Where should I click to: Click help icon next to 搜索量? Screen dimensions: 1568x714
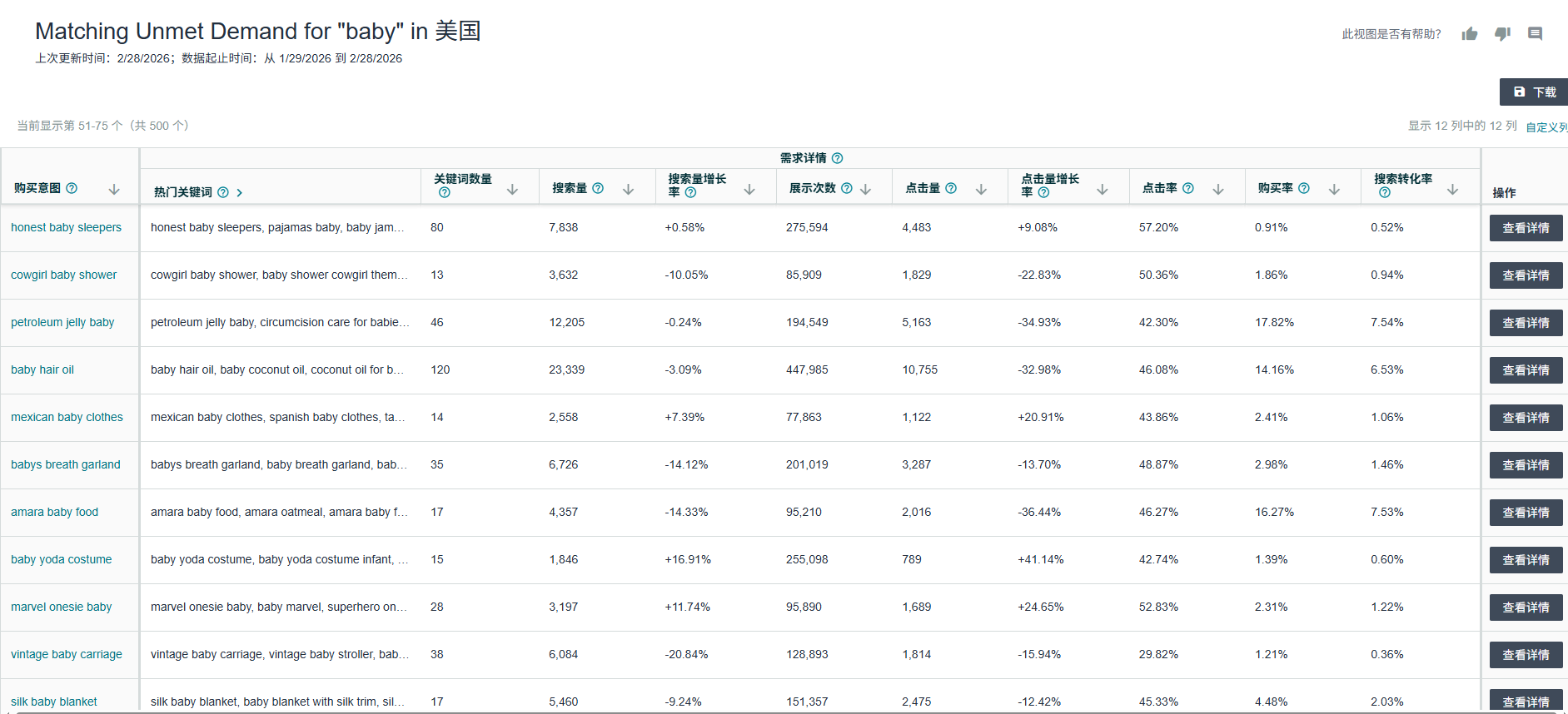(x=598, y=188)
